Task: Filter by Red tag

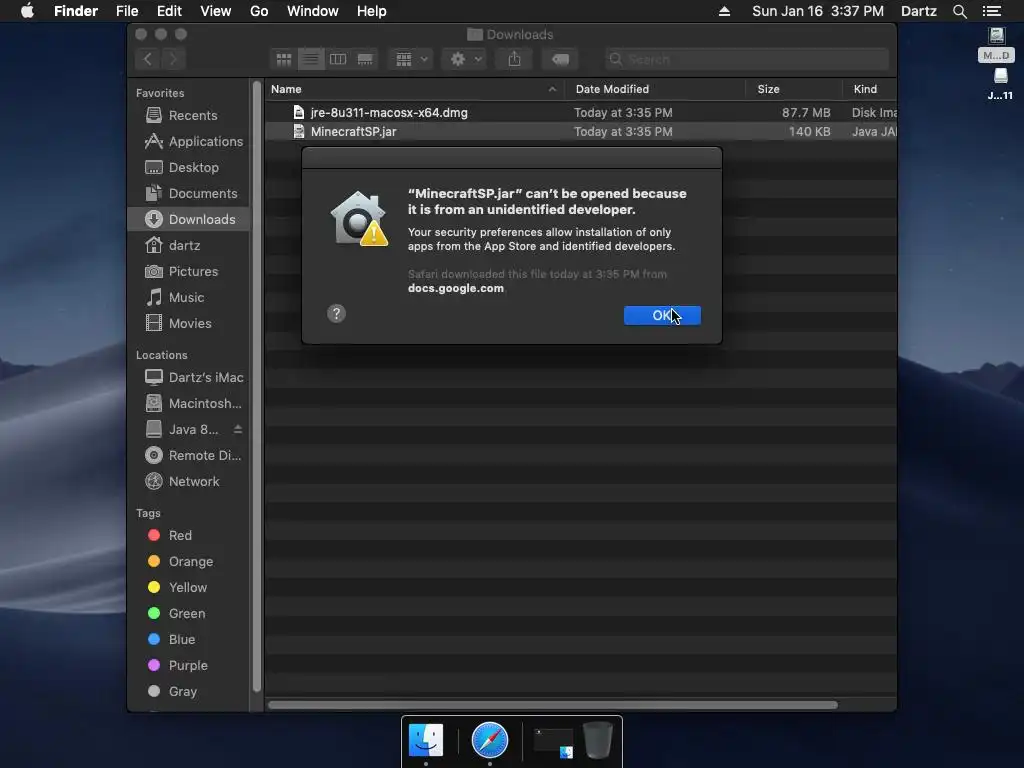Action: pos(189,536)
